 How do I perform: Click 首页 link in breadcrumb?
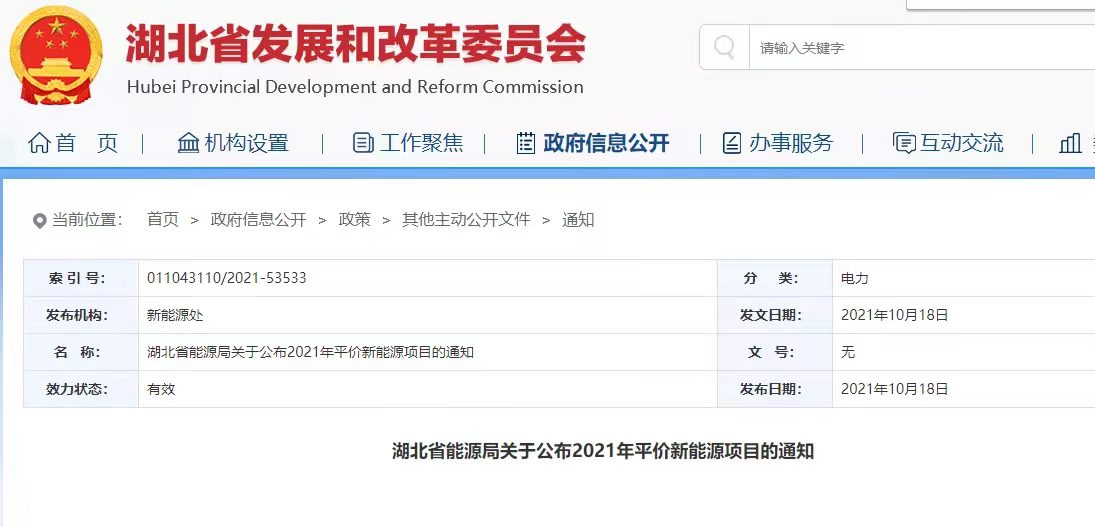point(162,219)
